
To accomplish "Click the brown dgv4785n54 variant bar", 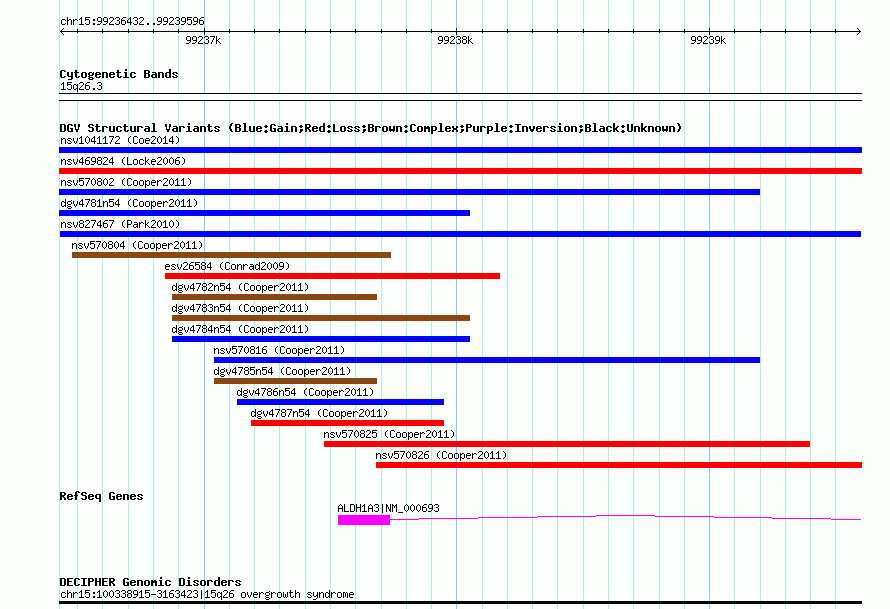I will (295, 381).
